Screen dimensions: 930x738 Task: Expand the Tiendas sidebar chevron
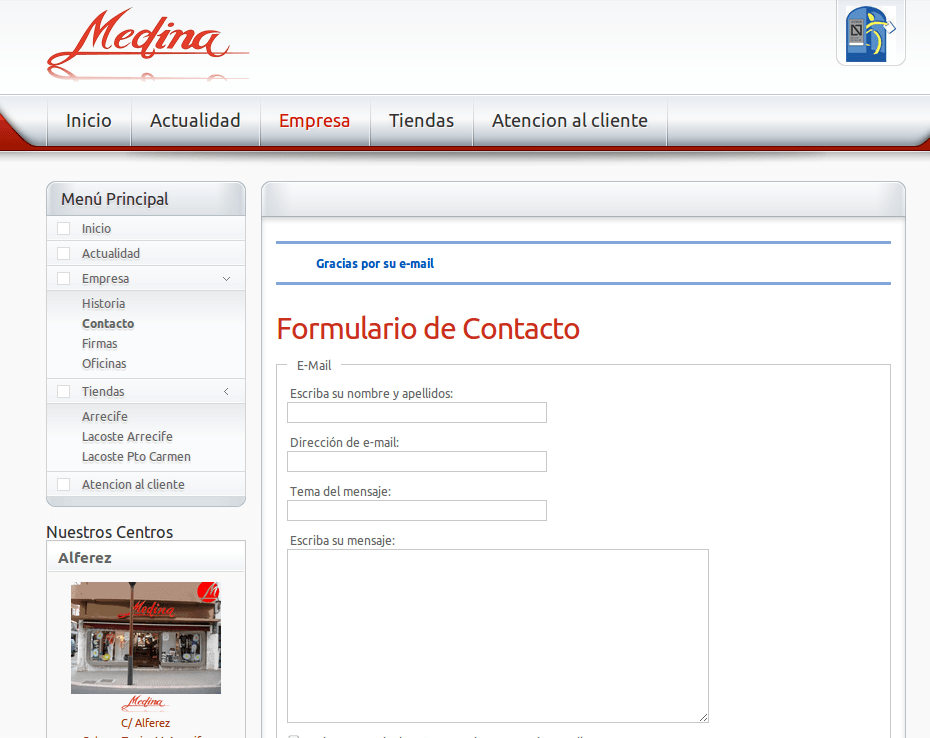pos(226,392)
